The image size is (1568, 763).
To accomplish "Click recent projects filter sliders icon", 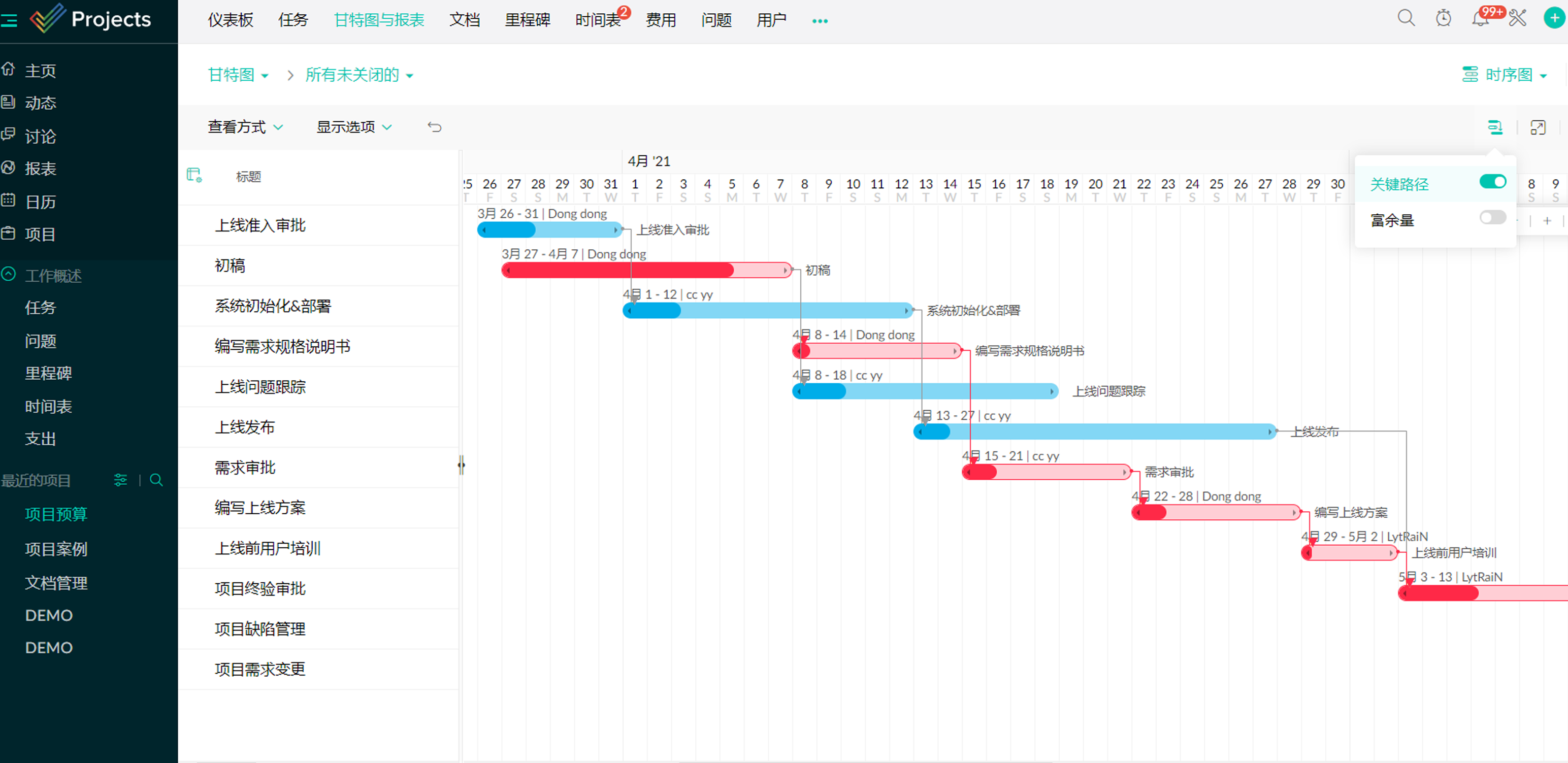I will coord(120,480).
